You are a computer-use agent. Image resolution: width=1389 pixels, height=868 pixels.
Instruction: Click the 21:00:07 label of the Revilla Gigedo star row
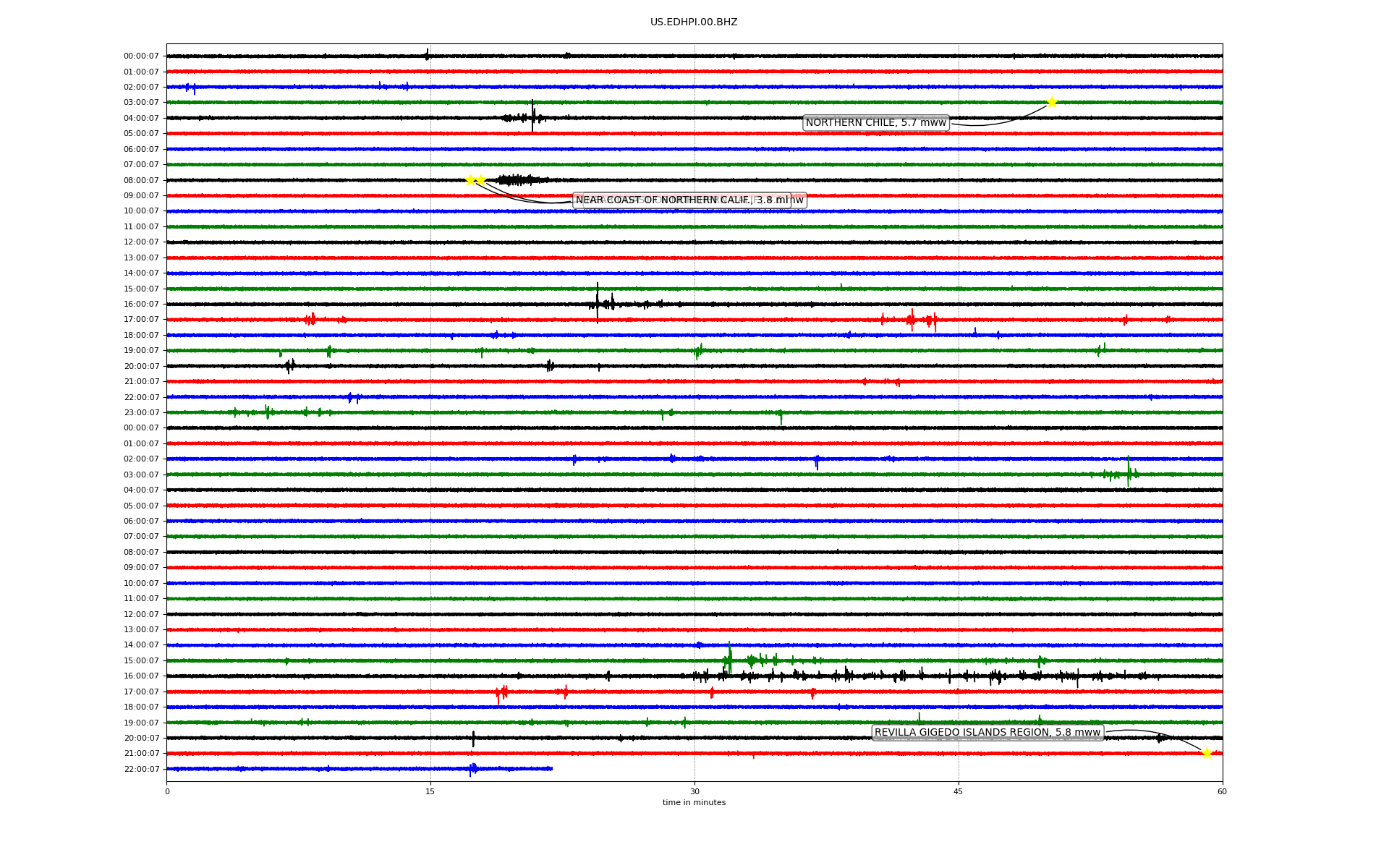click(141, 754)
